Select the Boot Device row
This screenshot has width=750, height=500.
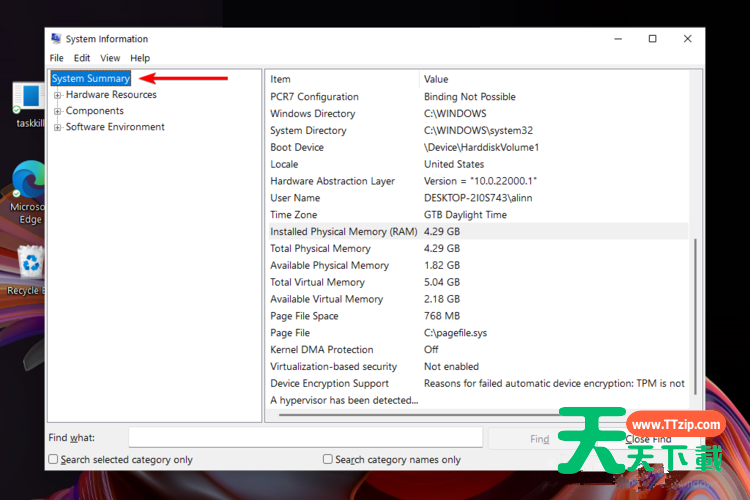(x=478, y=147)
